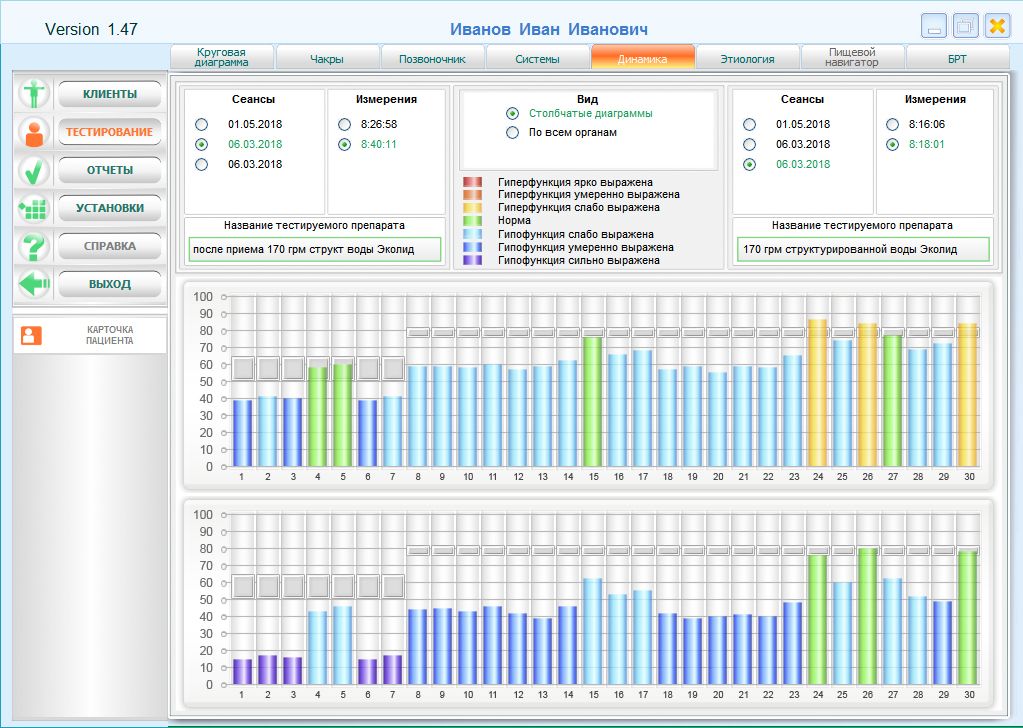Open the Этиология tab
This screenshot has width=1023, height=728.
point(747,59)
